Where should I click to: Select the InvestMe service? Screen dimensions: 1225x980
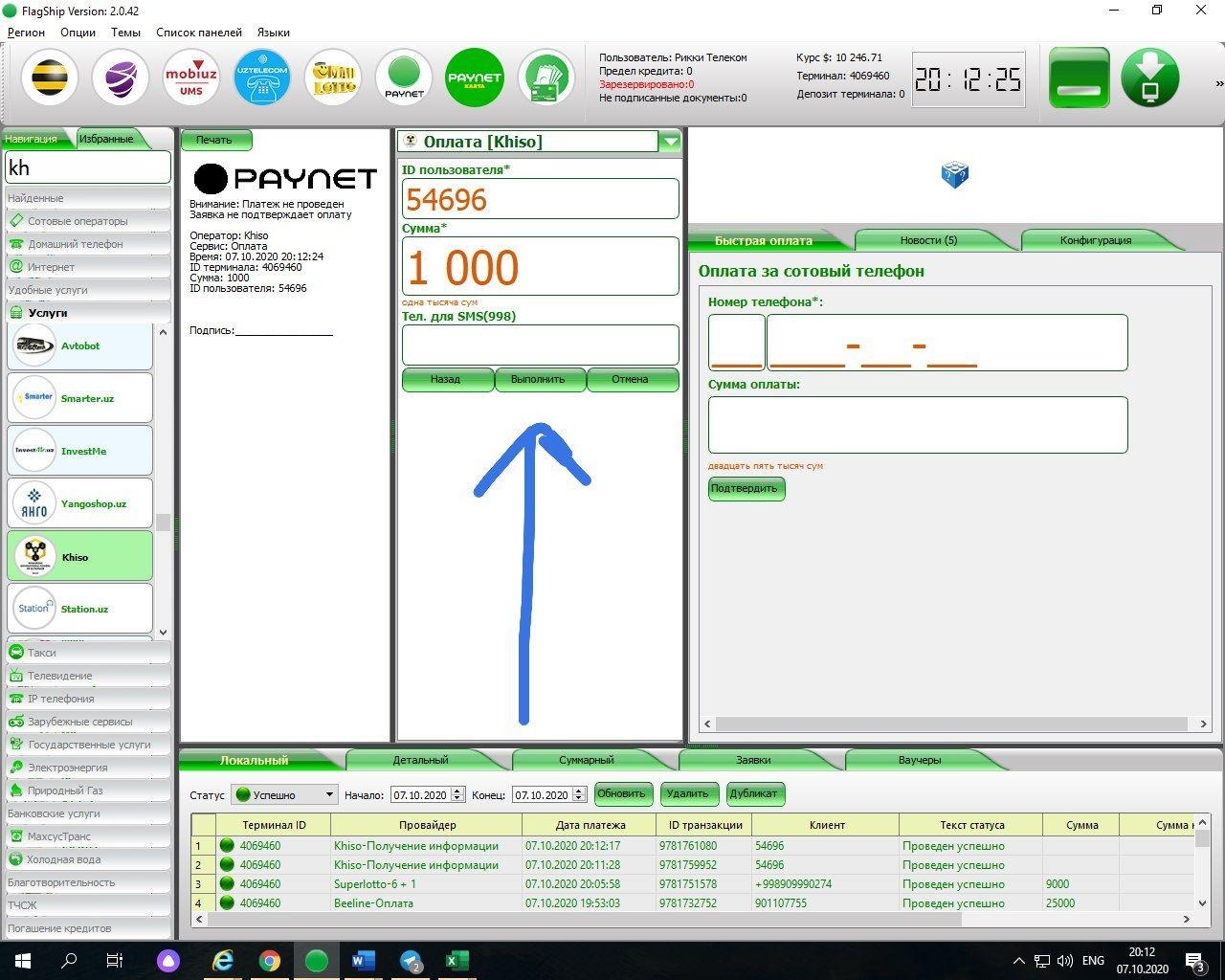click(x=80, y=450)
